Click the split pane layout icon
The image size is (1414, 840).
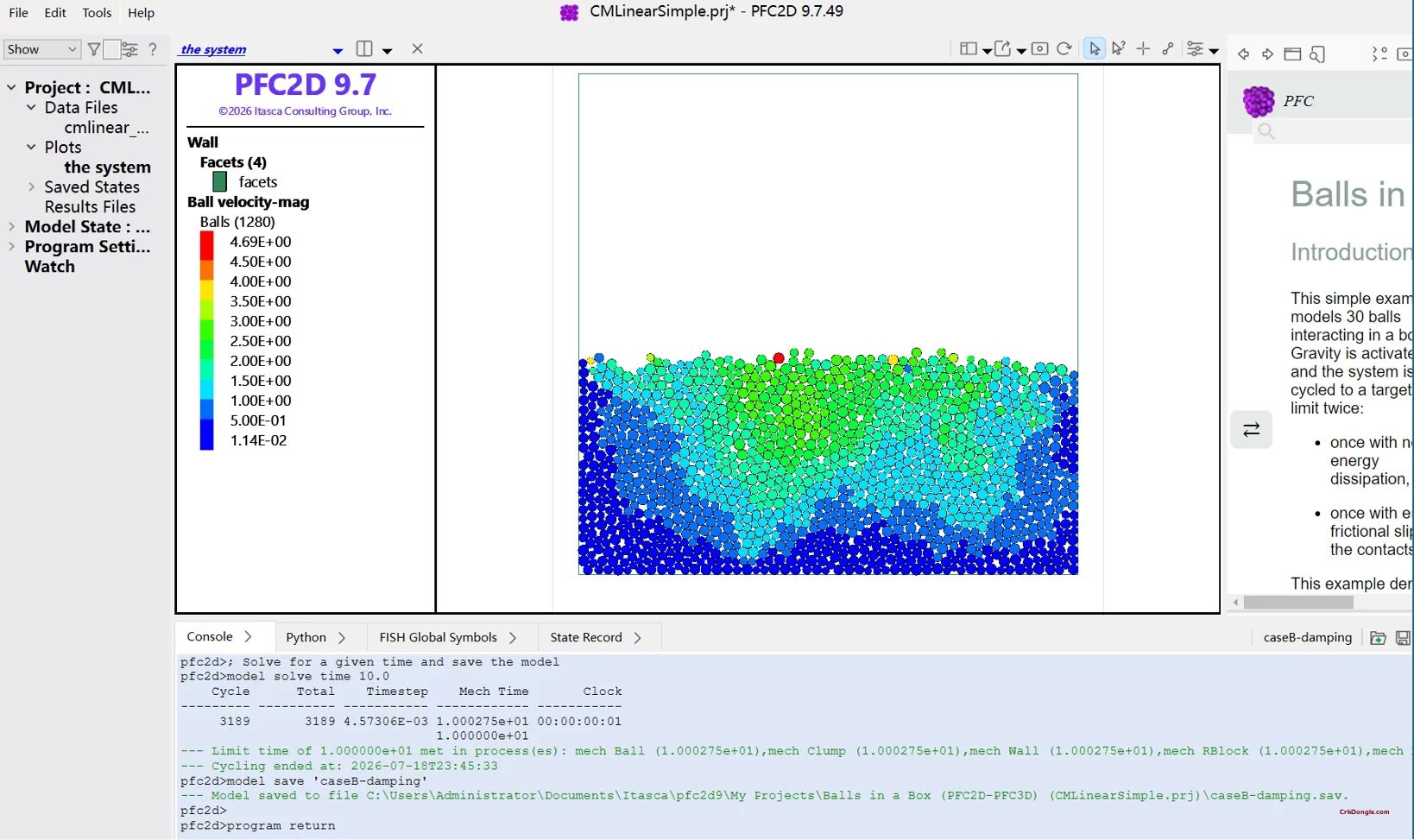click(x=364, y=49)
